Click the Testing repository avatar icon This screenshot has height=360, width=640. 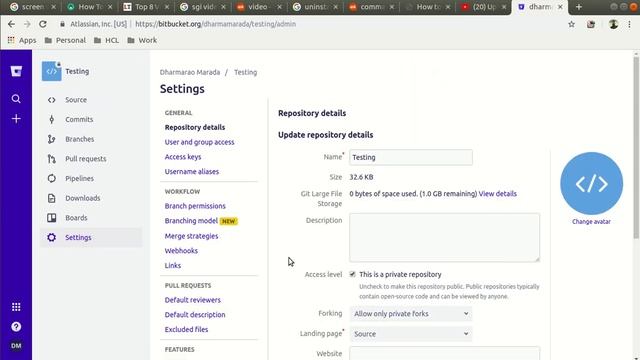pyautogui.click(x=51, y=71)
